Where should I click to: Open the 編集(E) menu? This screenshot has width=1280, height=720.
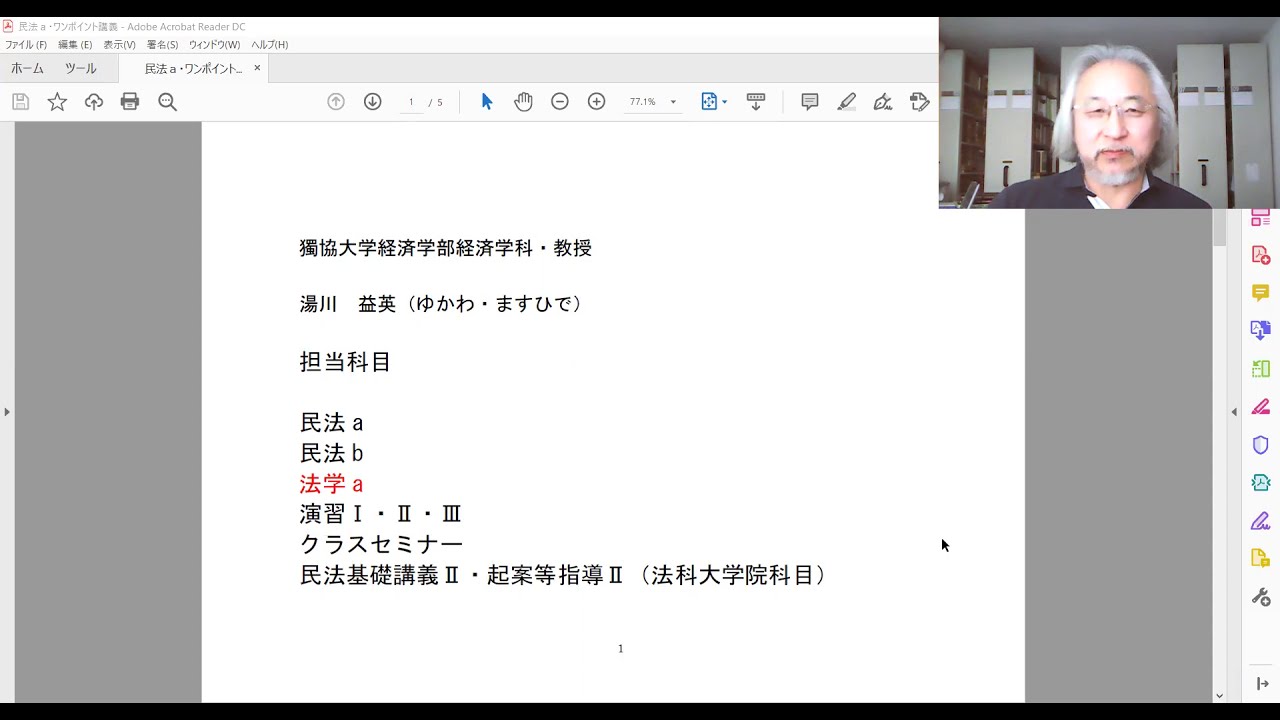(75, 45)
